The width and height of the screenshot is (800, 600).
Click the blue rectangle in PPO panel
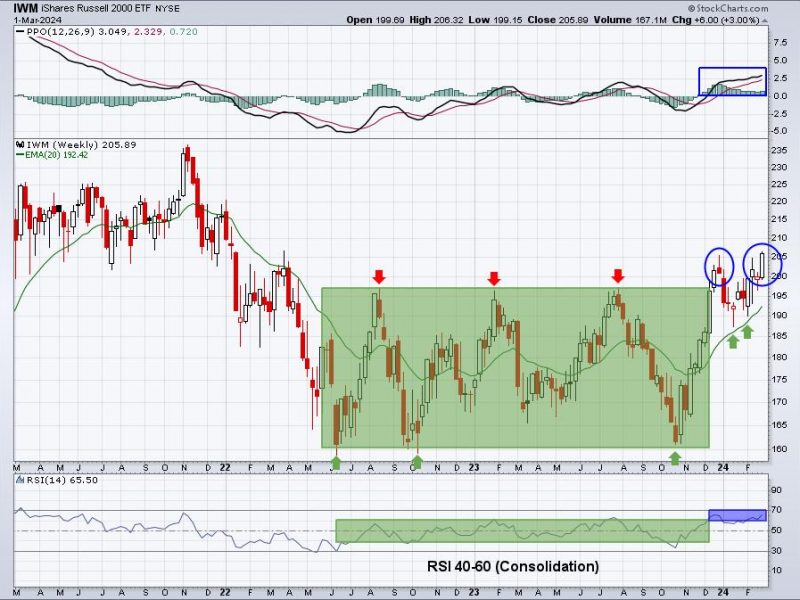point(732,82)
